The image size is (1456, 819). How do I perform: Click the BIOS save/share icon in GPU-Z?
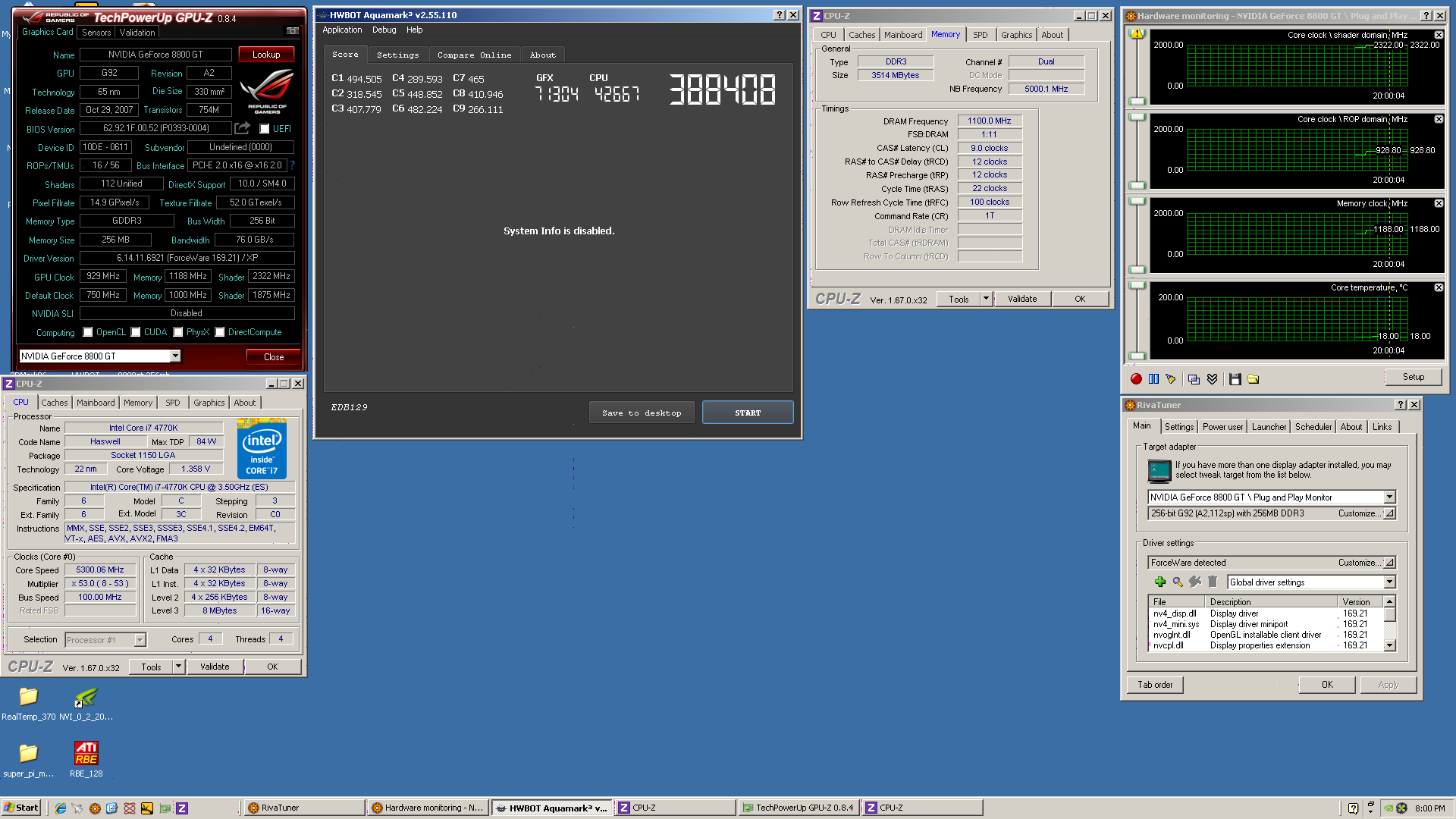coord(242,128)
